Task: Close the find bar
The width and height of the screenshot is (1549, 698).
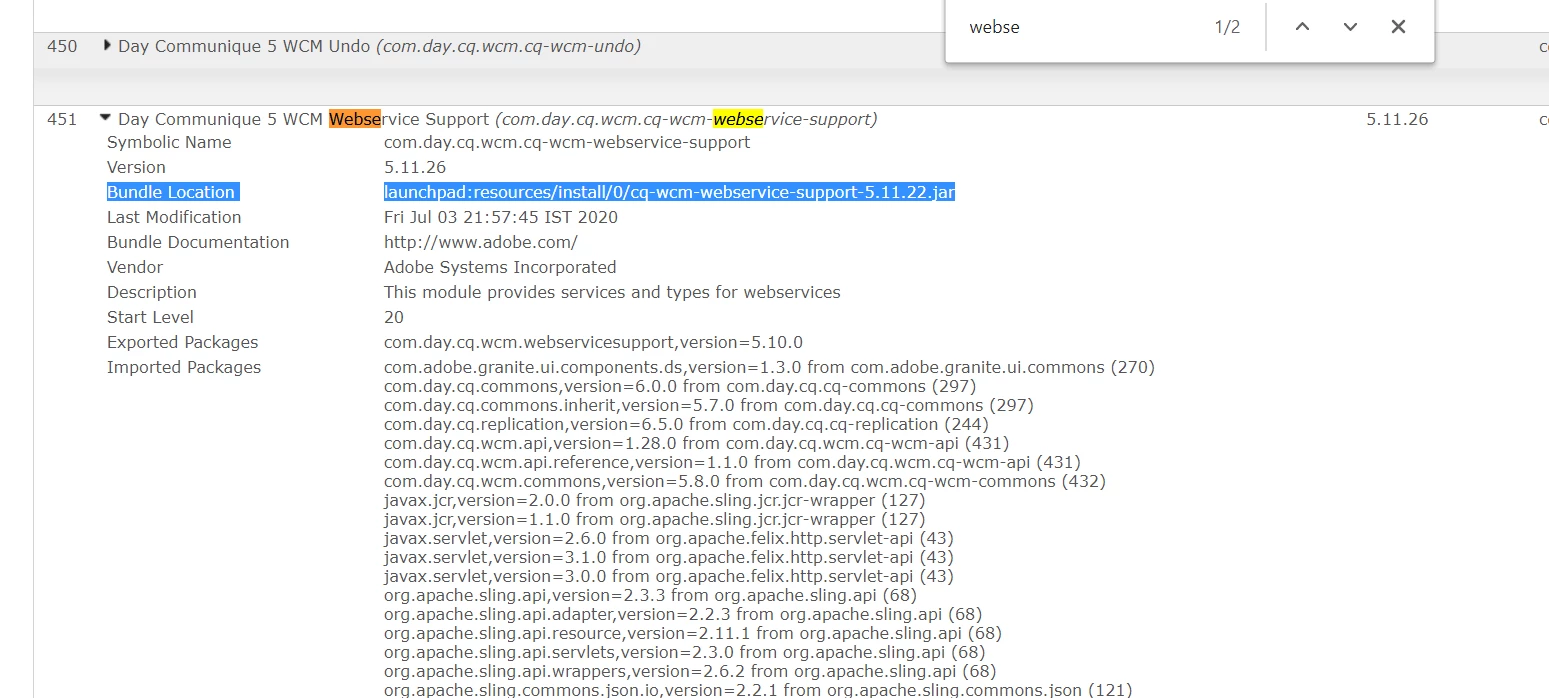Action: tap(1398, 27)
